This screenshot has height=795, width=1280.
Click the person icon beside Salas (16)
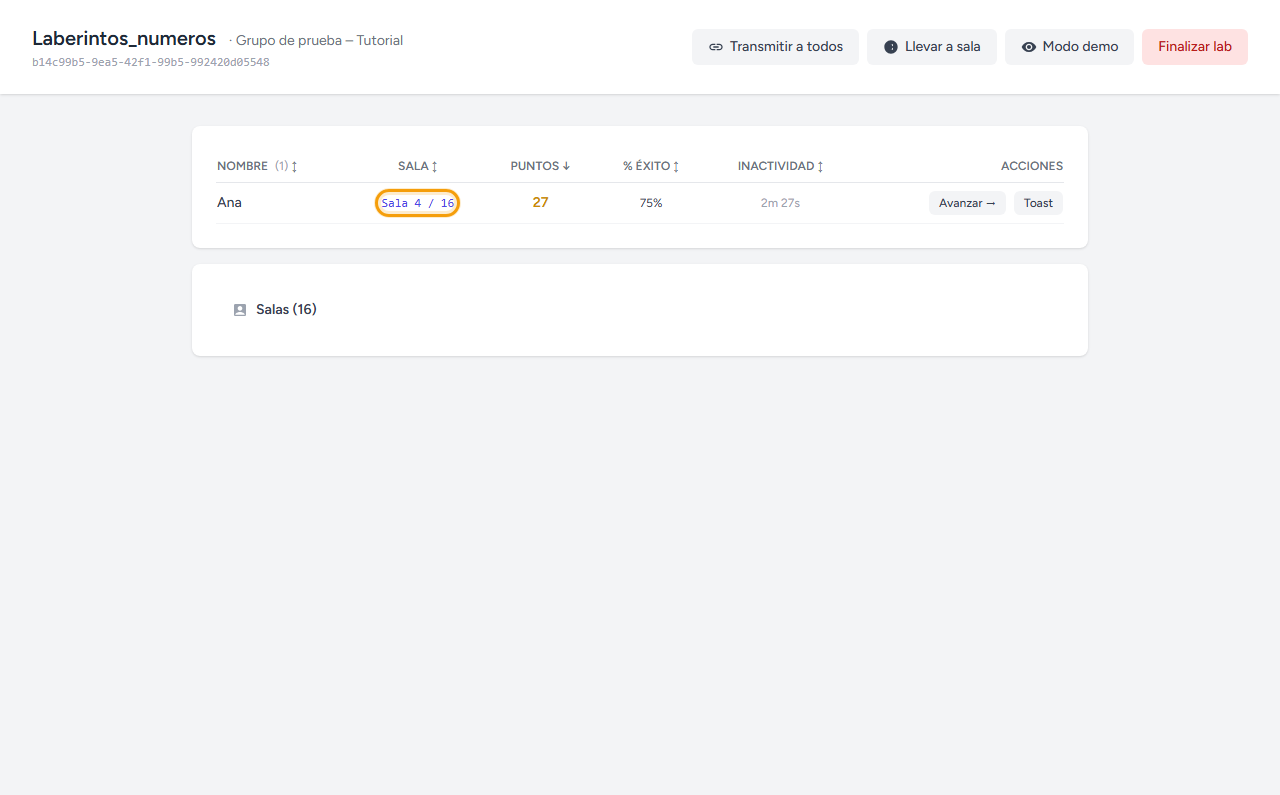coord(240,310)
